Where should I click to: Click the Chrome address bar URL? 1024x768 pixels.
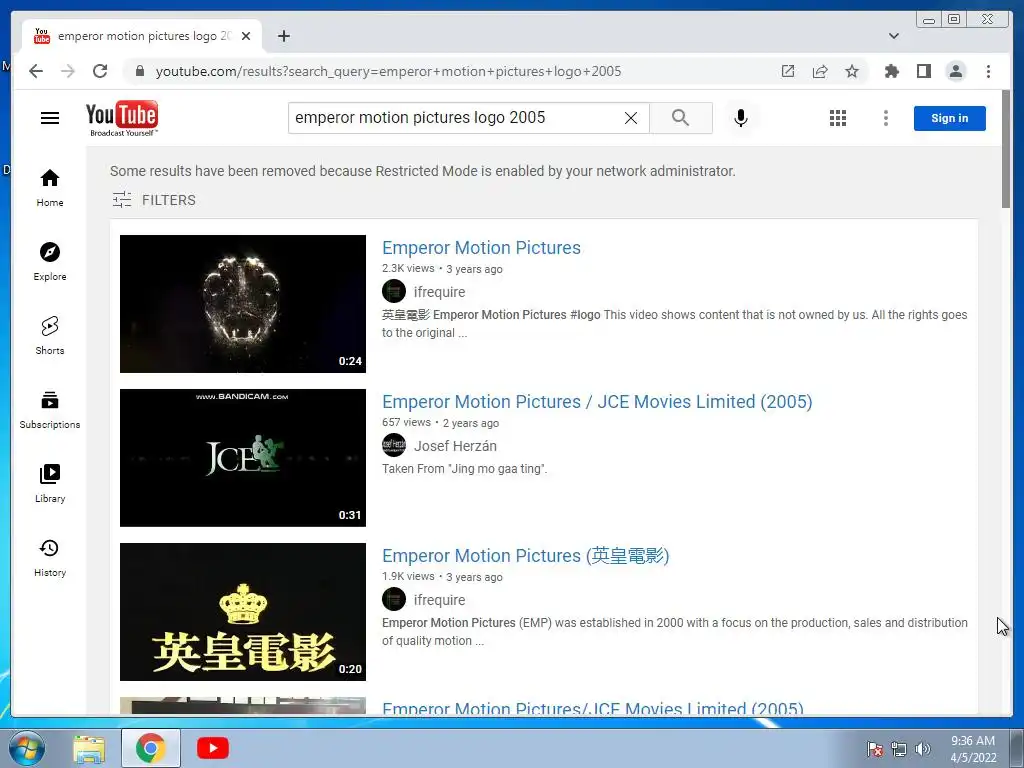pos(388,71)
